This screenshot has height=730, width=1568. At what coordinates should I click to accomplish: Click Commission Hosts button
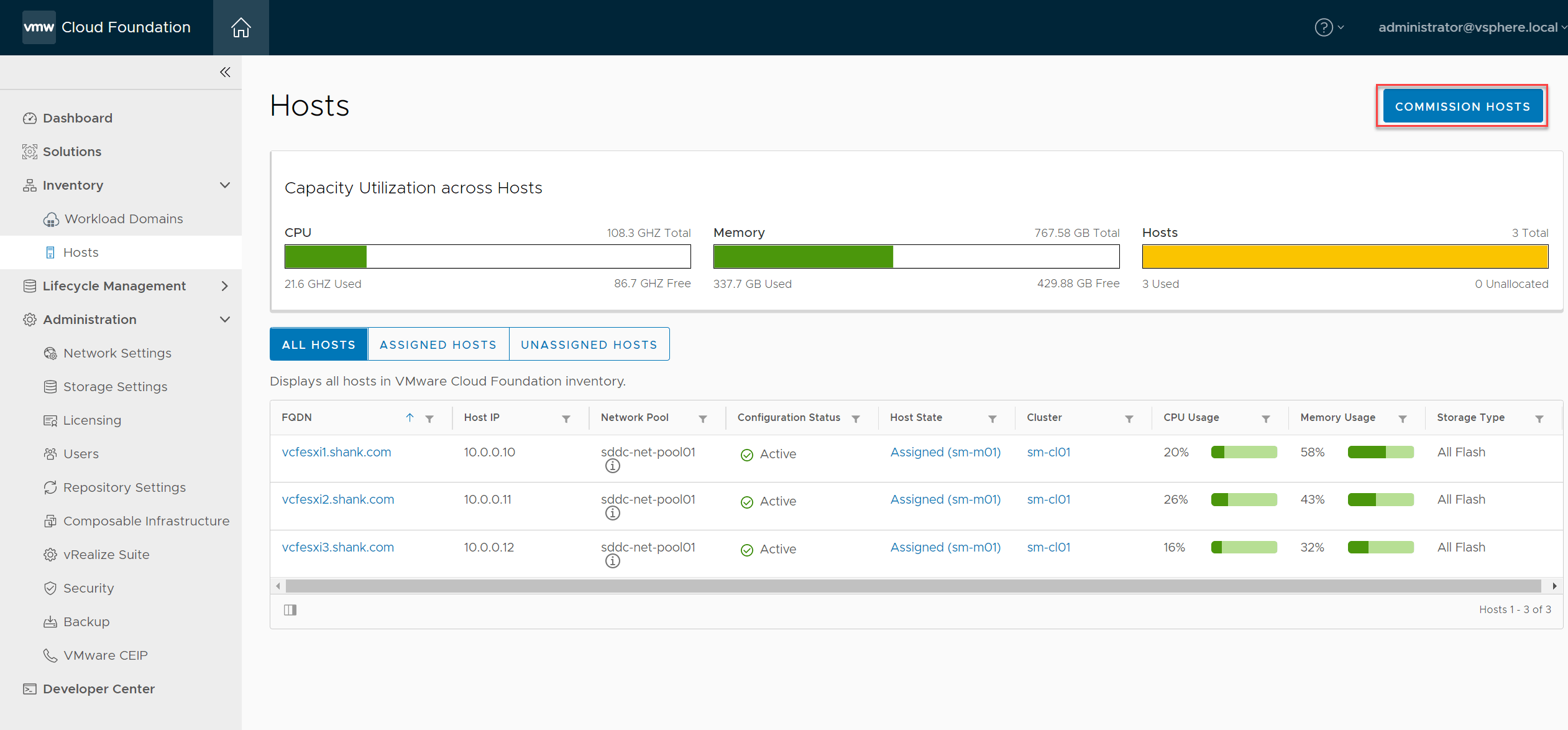click(x=1463, y=106)
